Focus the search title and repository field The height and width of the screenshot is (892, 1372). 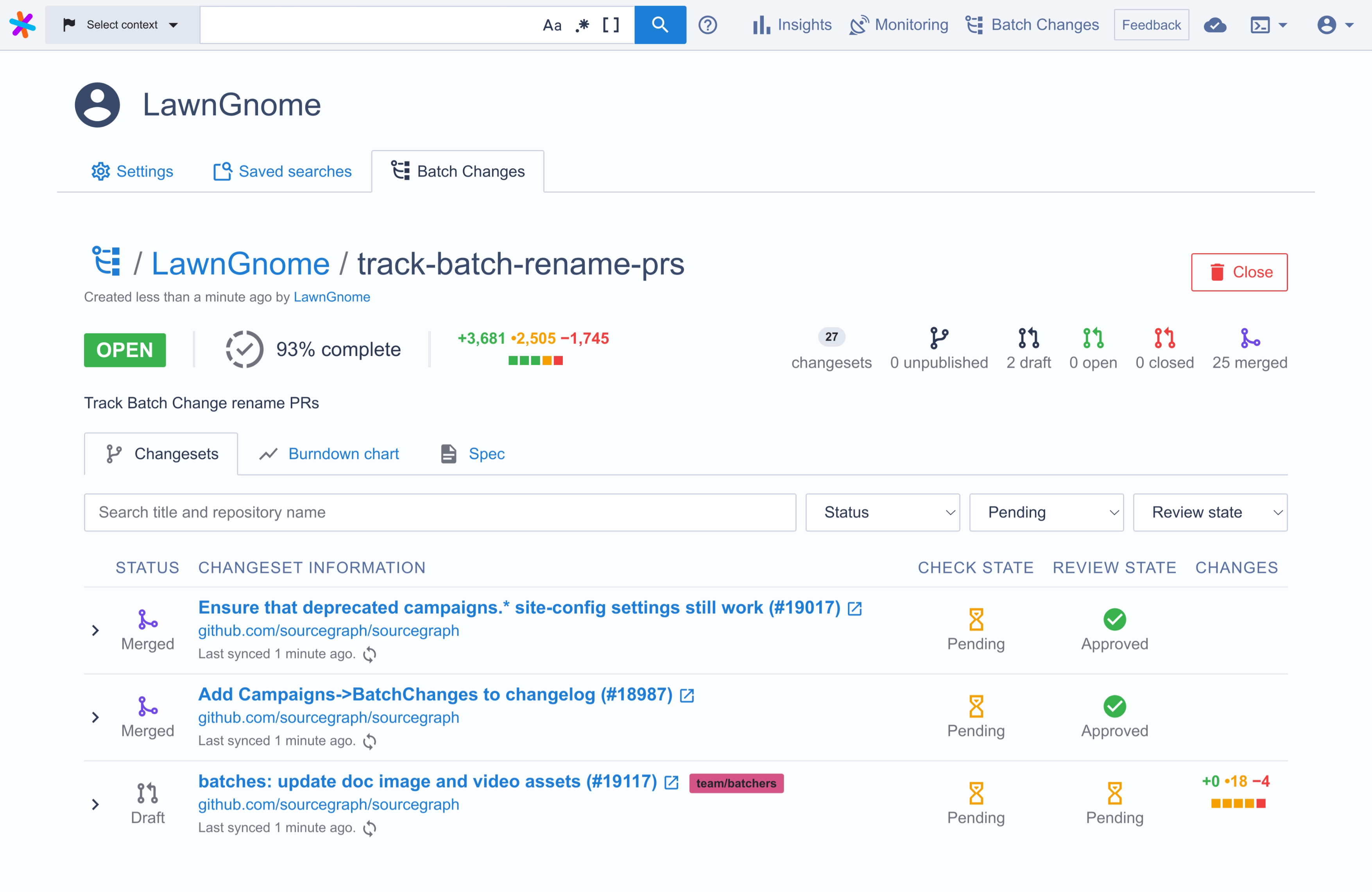point(440,512)
